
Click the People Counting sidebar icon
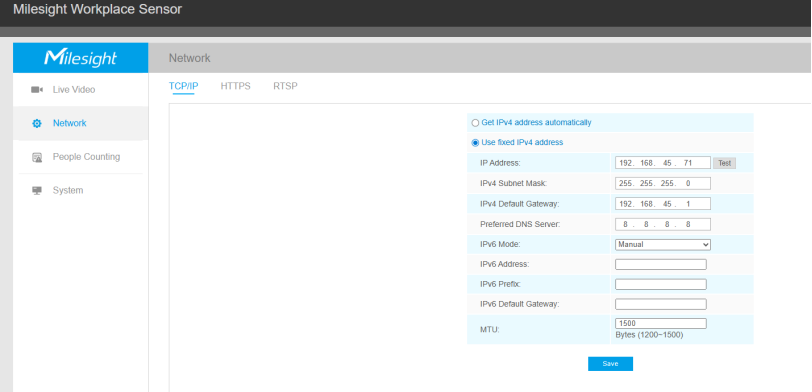point(37,157)
